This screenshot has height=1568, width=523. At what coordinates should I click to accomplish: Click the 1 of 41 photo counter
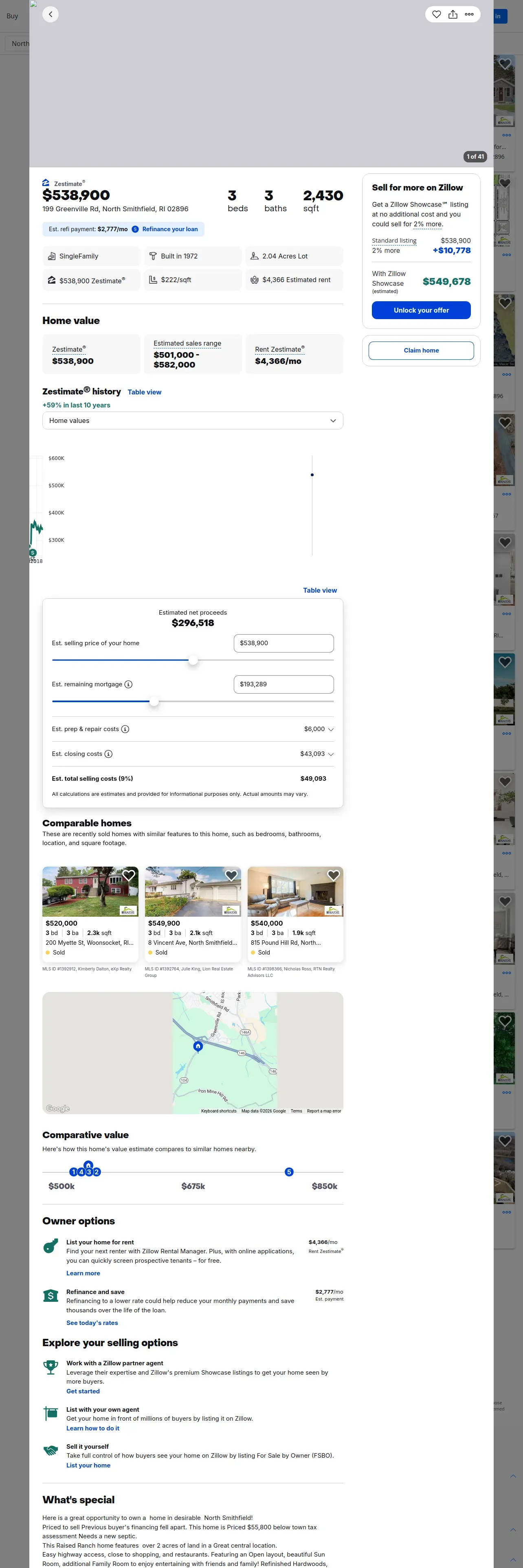pyautogui.click(x=475, y=156)
